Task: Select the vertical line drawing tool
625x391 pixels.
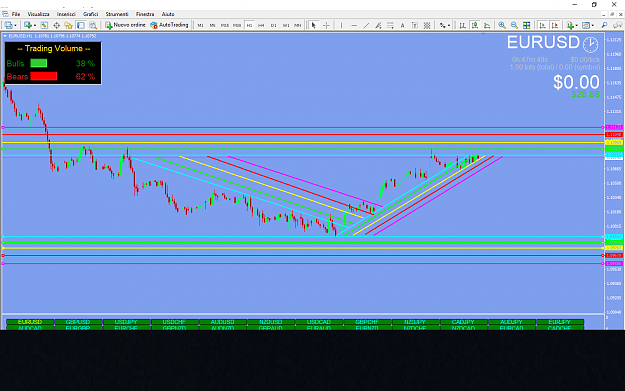Action: [341, 25]
